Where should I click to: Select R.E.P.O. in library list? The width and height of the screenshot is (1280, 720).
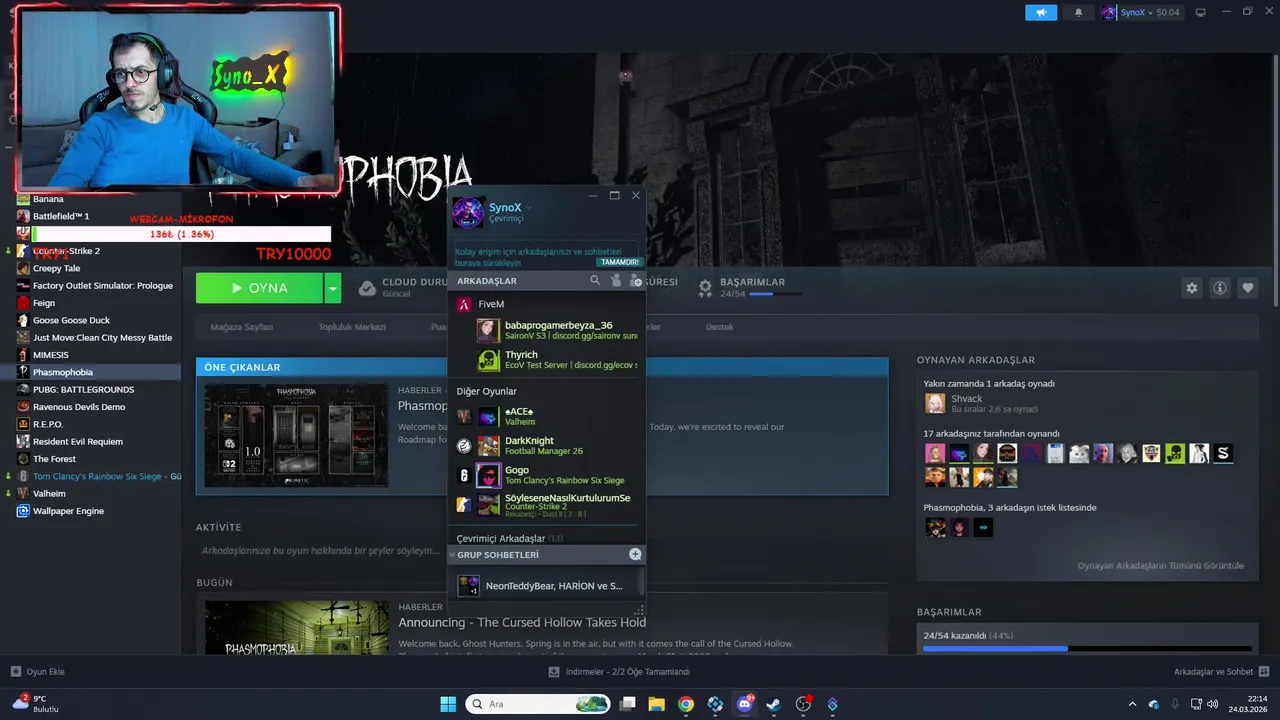coord(48,424)
